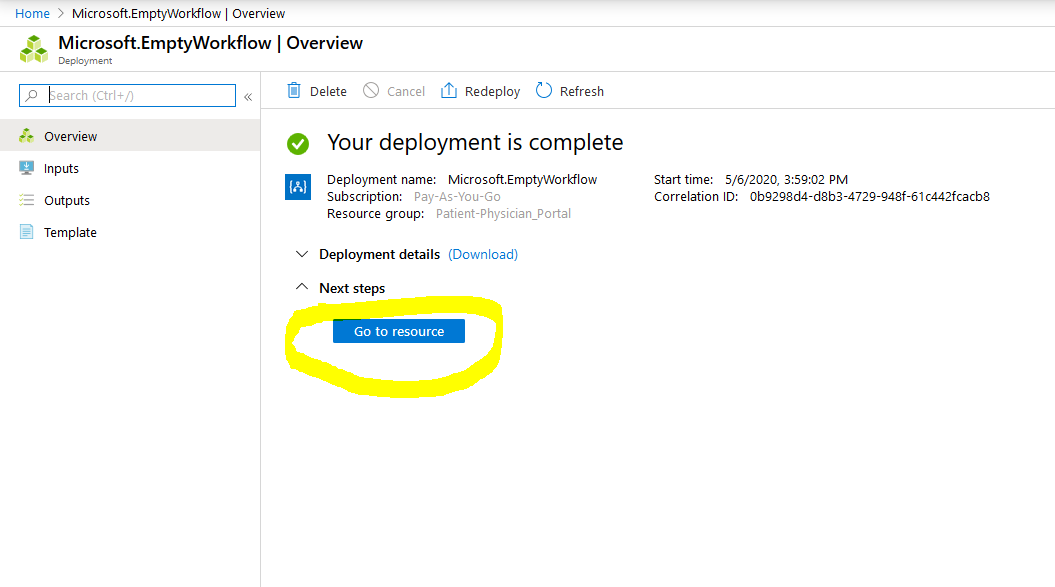Viewport: 1055px width, 587px height.
Task: Click the green cubes deployment header icon
Action: tap(34, 50)
